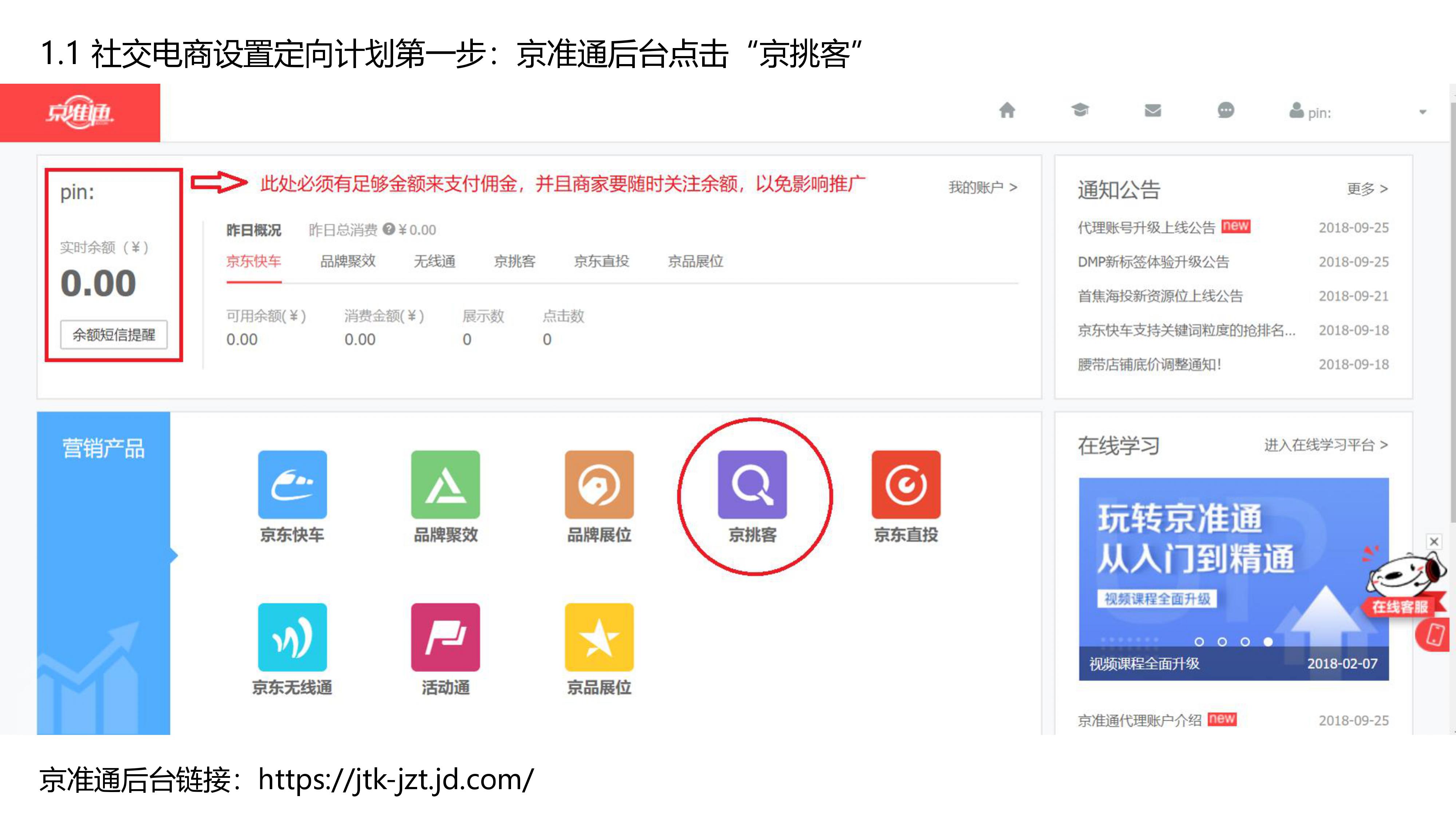This screenshot has width=1456, height=819.
Task: Click the help question mark beside 昨日总消费
Action: pos(388,229)
